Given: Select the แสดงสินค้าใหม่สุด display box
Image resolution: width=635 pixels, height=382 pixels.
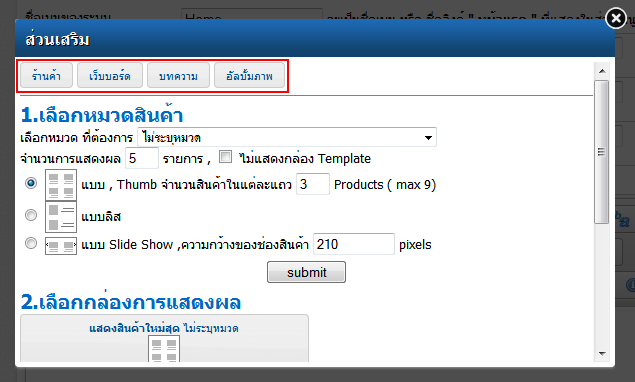Looking at the screenshot, I should tap(164, 338).
